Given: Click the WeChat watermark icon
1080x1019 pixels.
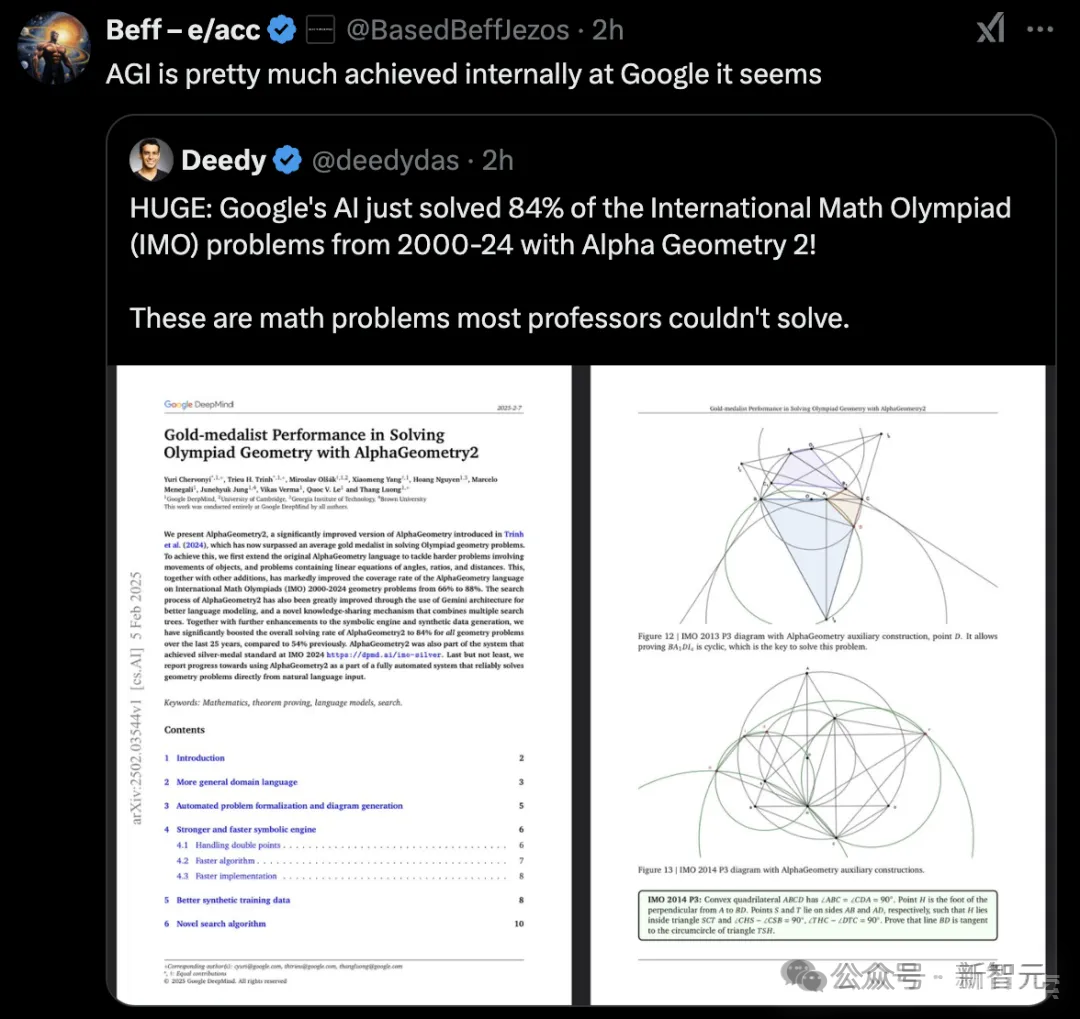Looking at the screenshot, I should click(803, 976).
